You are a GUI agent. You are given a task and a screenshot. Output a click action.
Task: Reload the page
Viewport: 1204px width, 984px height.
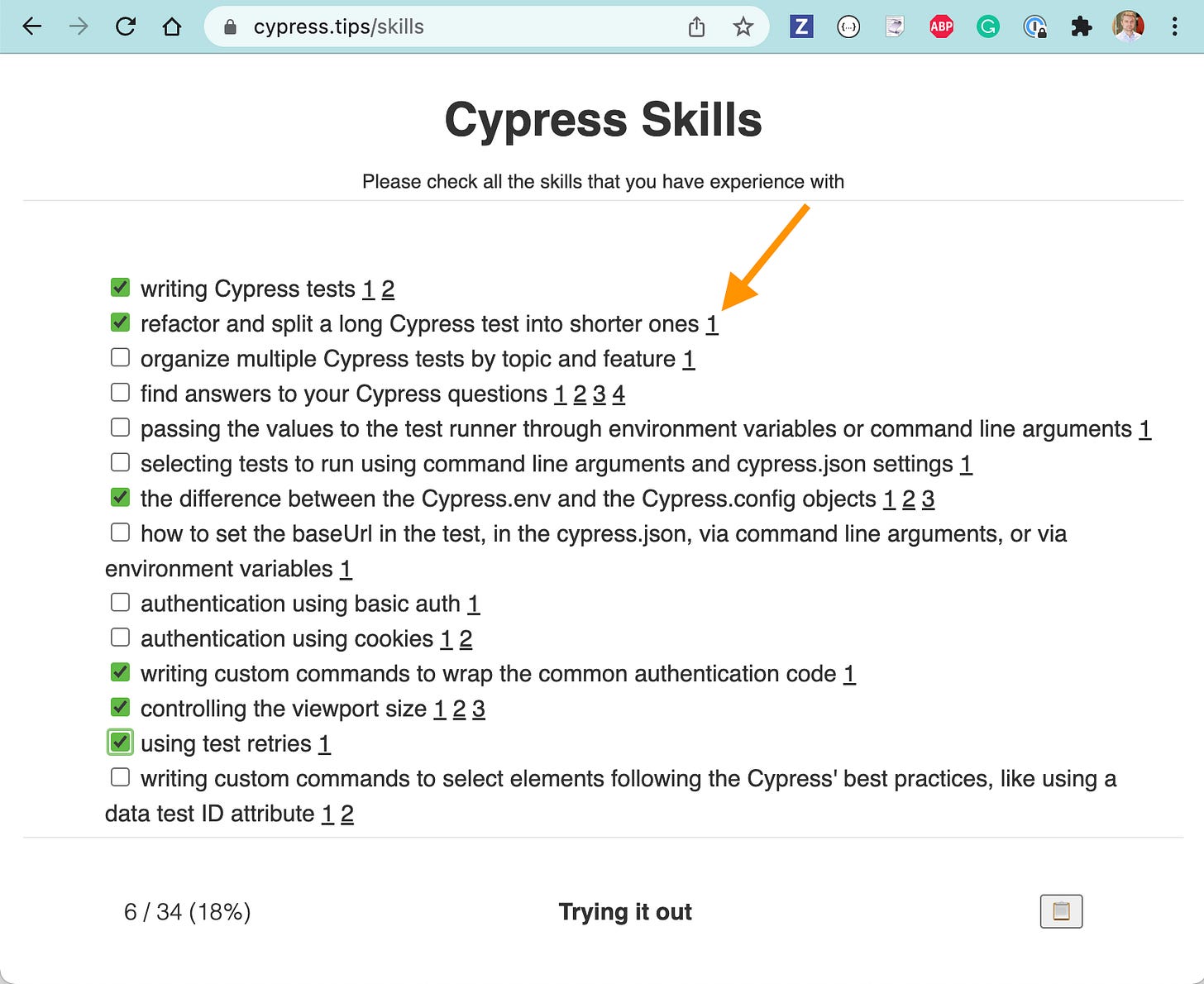coord(125,26)
